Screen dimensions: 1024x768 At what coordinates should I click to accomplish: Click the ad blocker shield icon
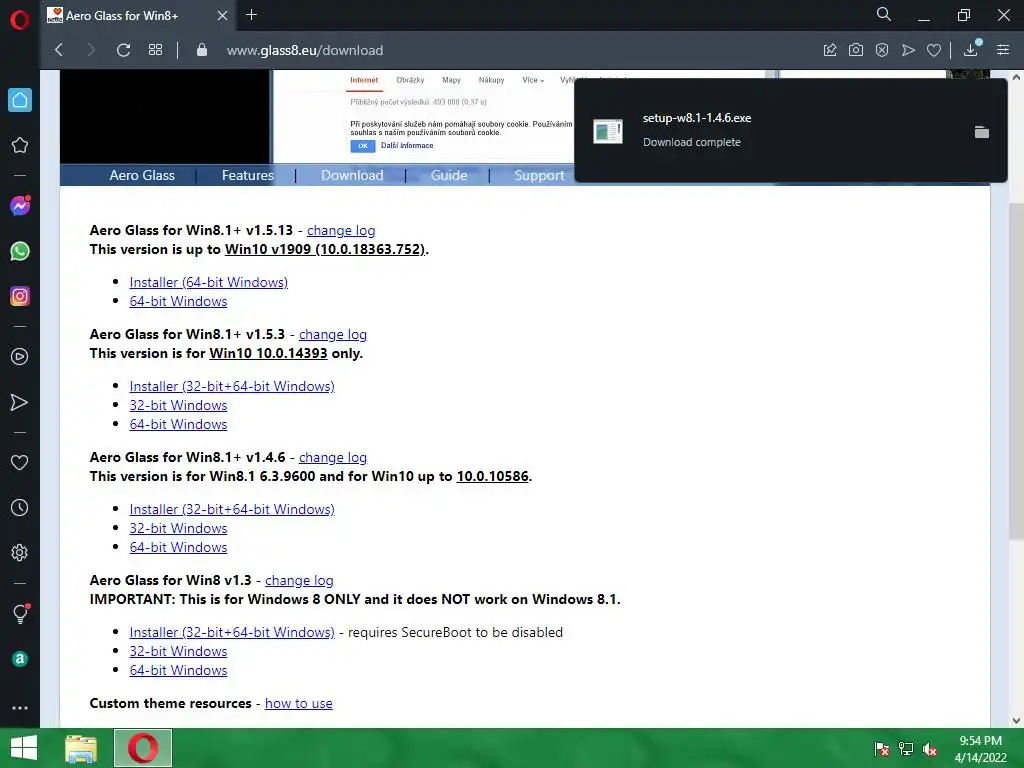[882, 50]
